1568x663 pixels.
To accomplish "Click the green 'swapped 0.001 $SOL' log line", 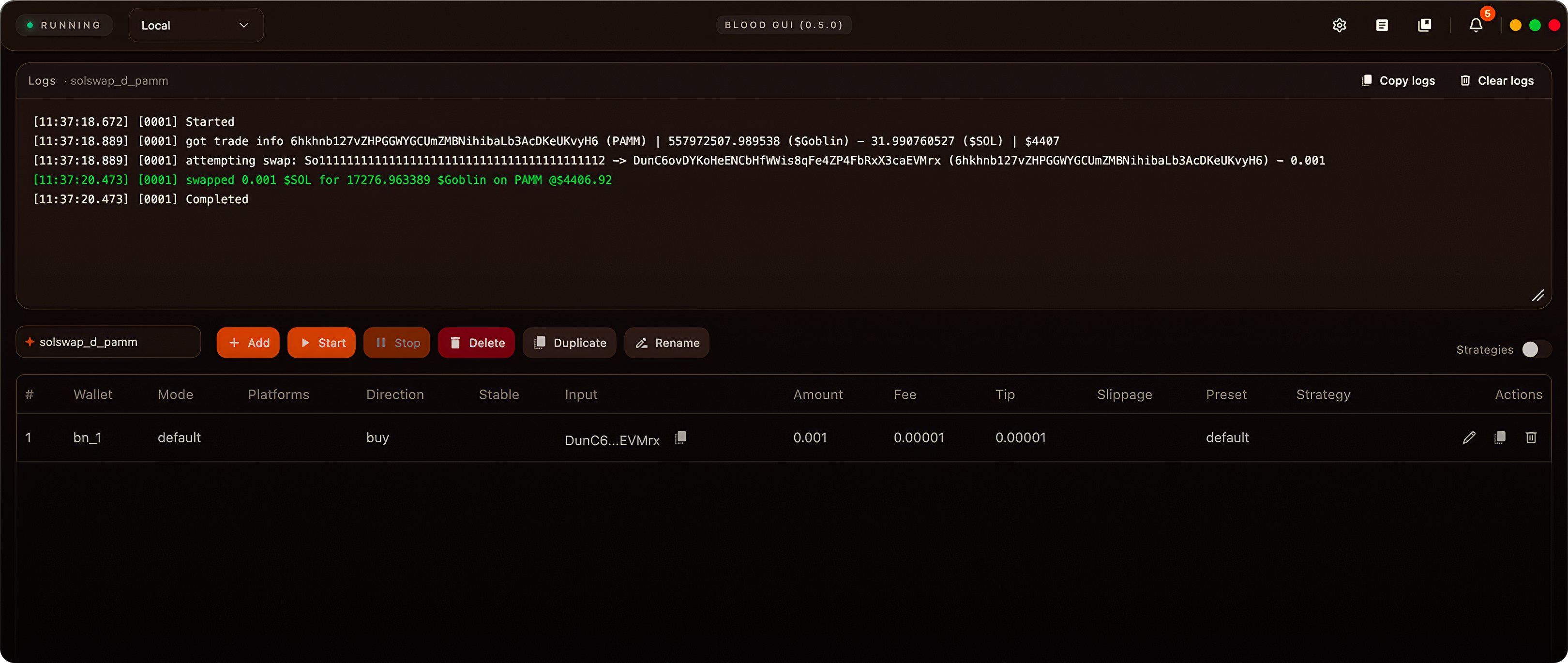I will coord(323,180).
